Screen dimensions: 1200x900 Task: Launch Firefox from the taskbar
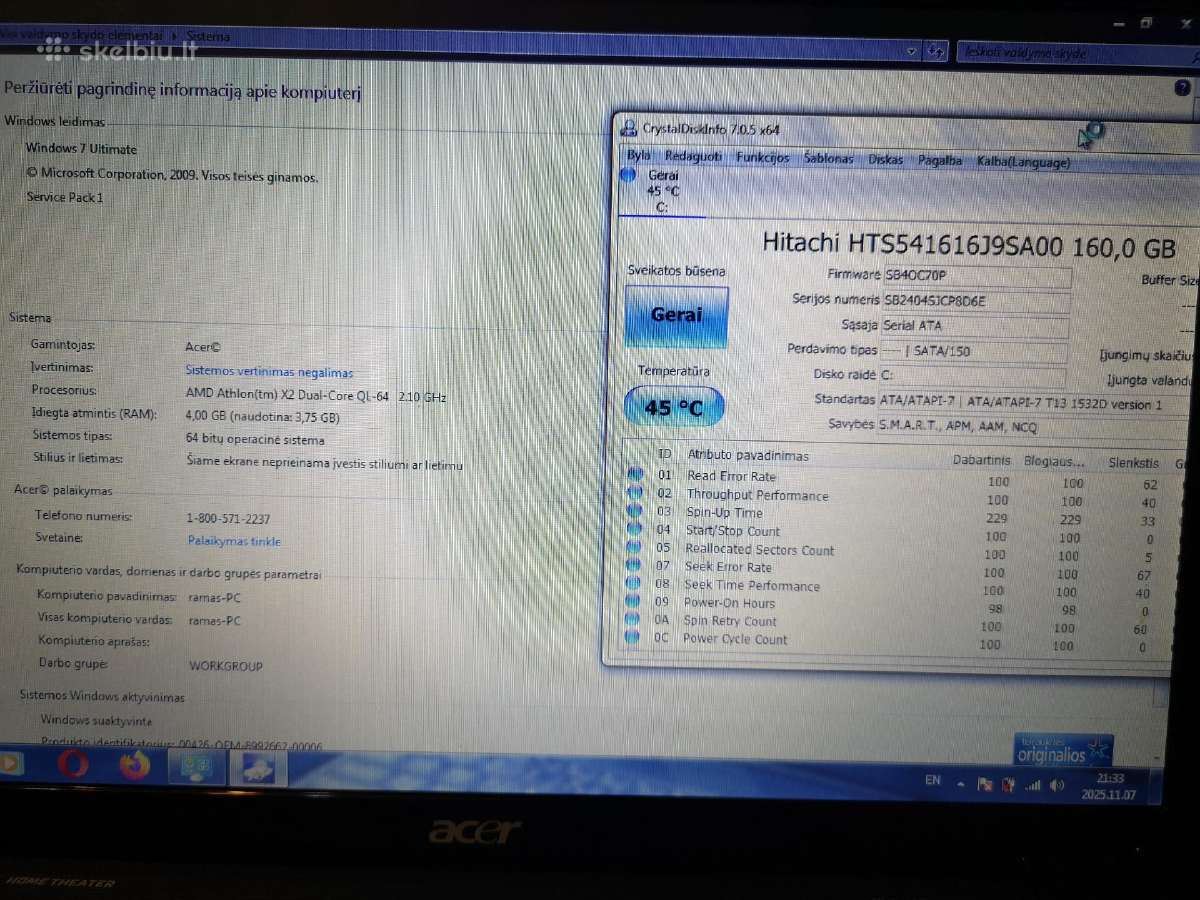[x=134, y=766]
